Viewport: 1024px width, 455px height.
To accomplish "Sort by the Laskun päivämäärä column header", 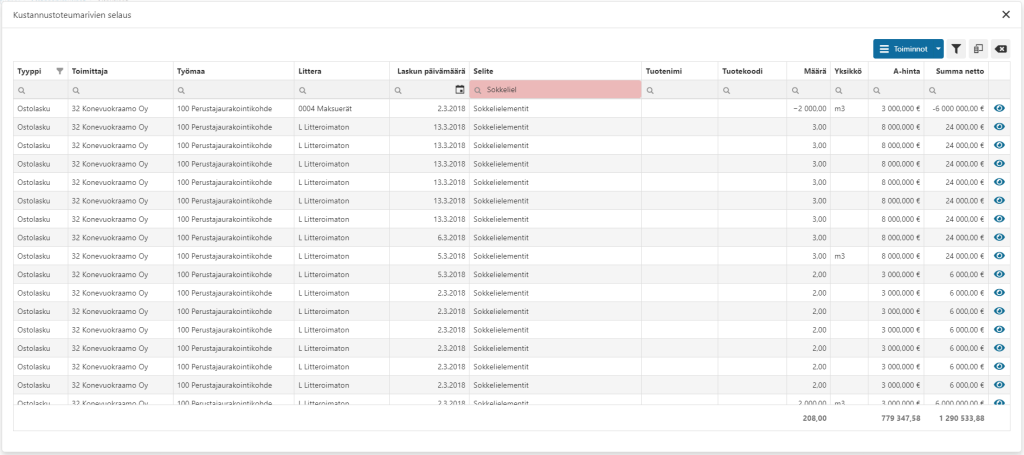I will (430, 71).
